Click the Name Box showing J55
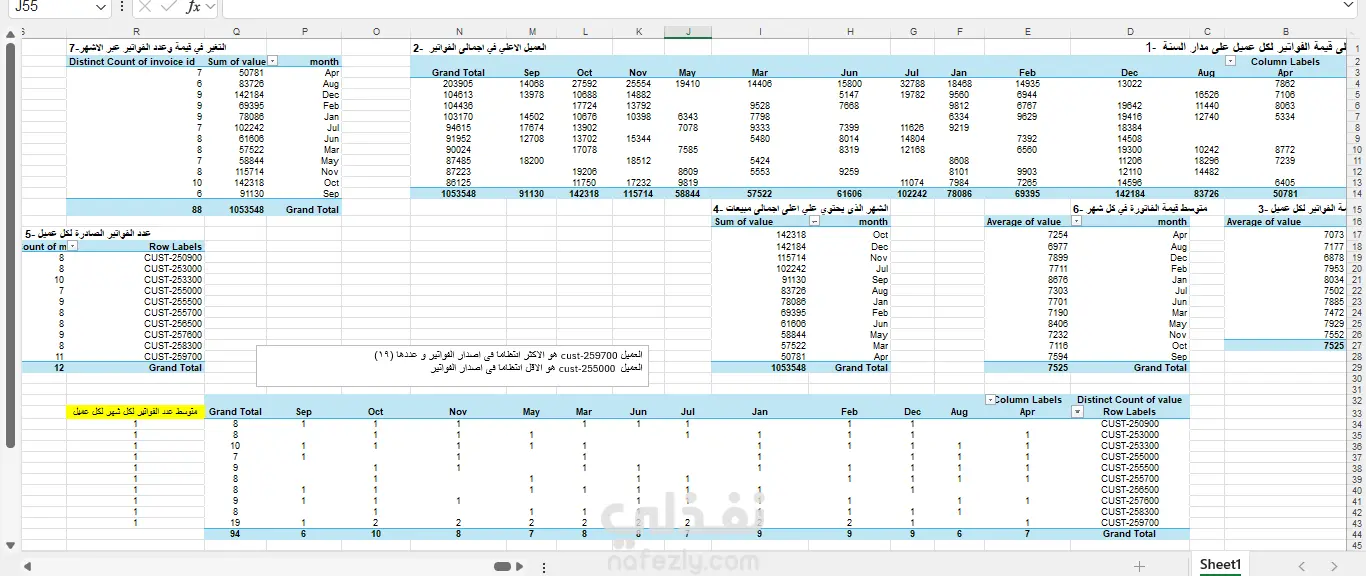 pyautogui.click(x=50, y=7)
